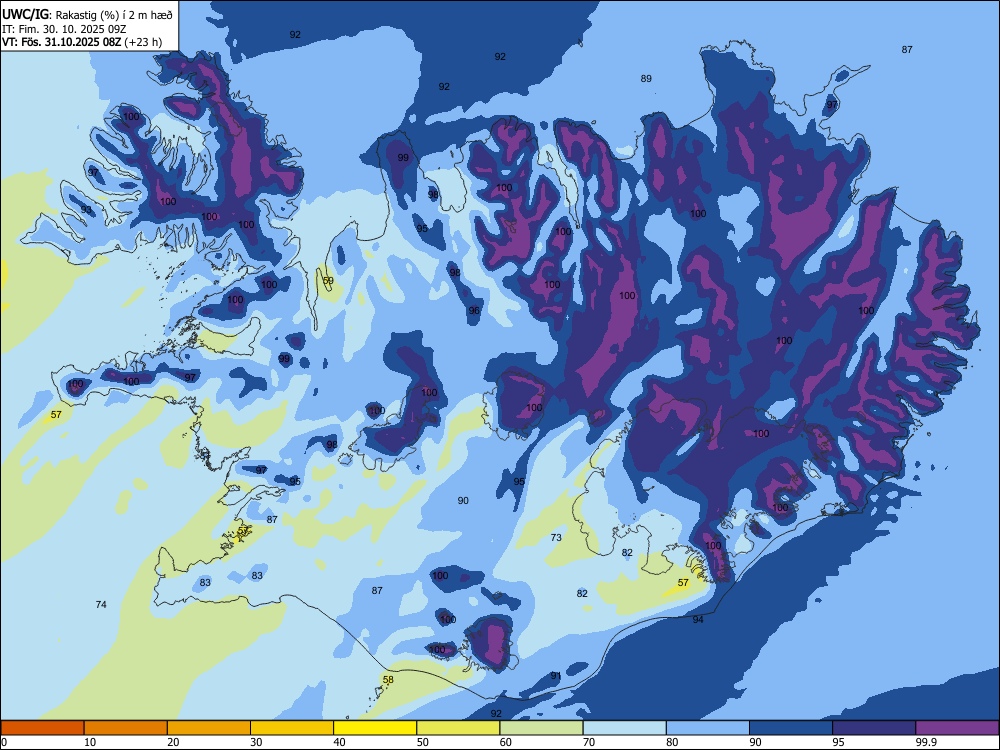Click the valid time 'VT: Fös. 31.10.2025 08Z'
The height and width of the screenshot is (750, 1000).
pyautogui.click(x=61, y=42)
